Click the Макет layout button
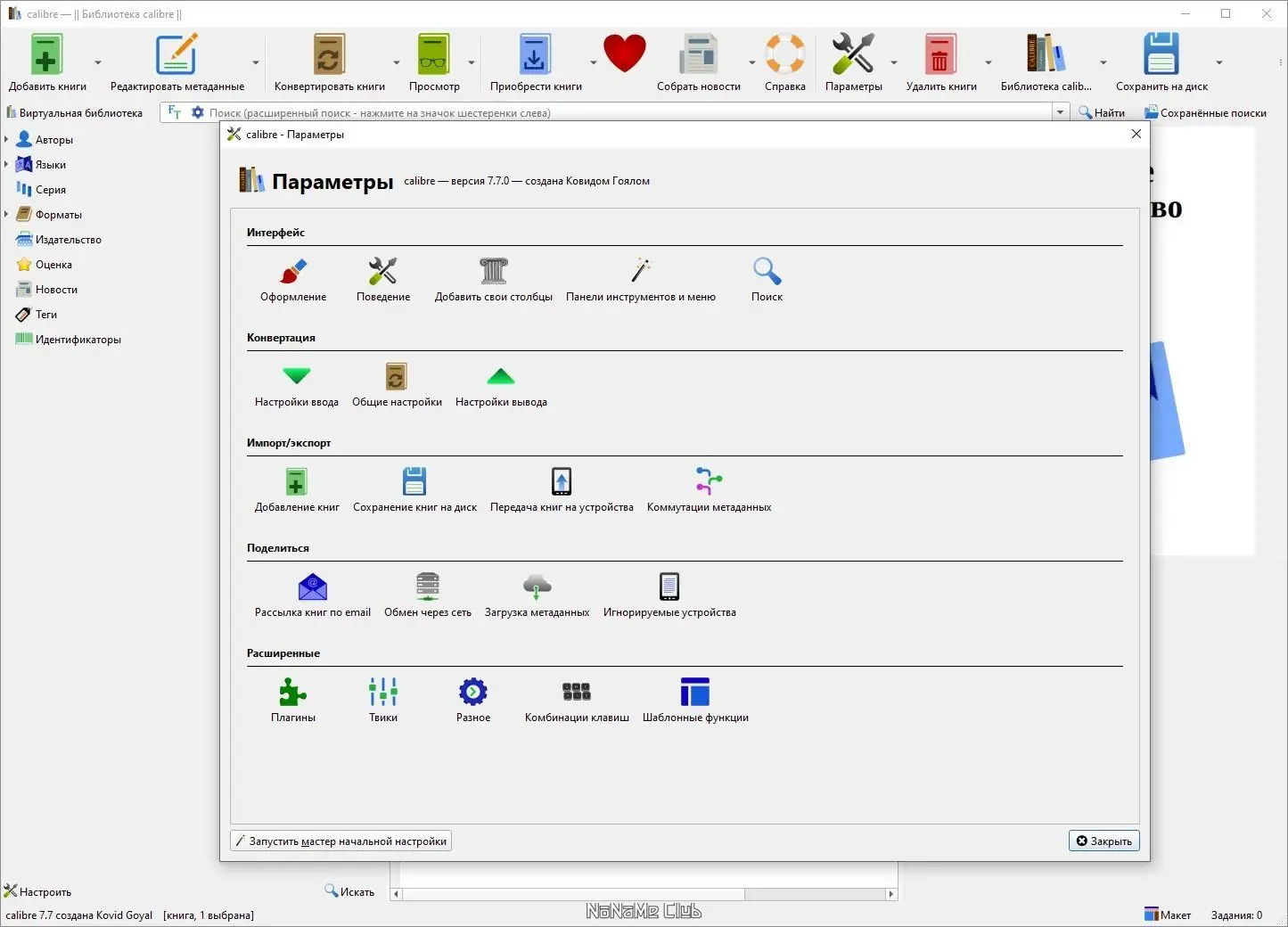1288x927 pixels. 1168,915
